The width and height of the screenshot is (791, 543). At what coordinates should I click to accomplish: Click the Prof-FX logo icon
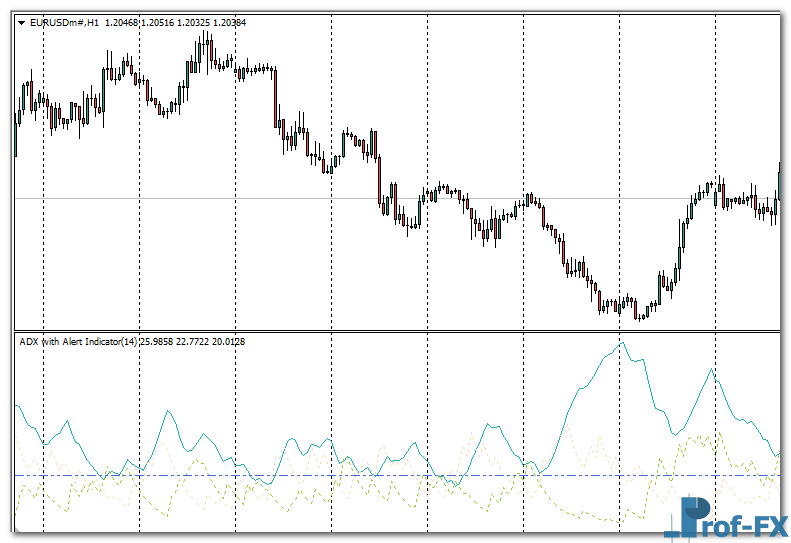click(697, 517)
